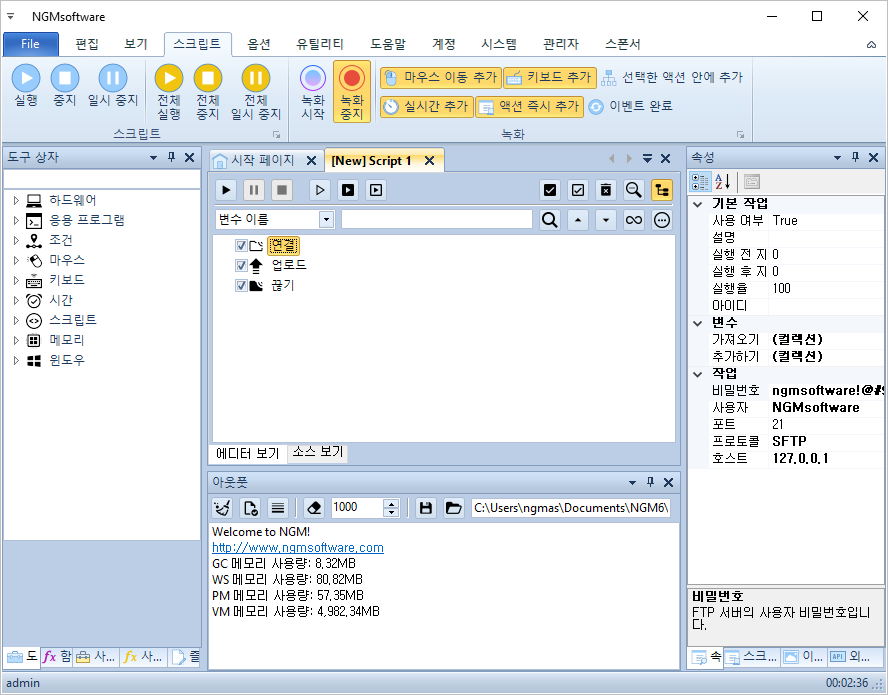Select the 업로드 action row

[289, 265]
